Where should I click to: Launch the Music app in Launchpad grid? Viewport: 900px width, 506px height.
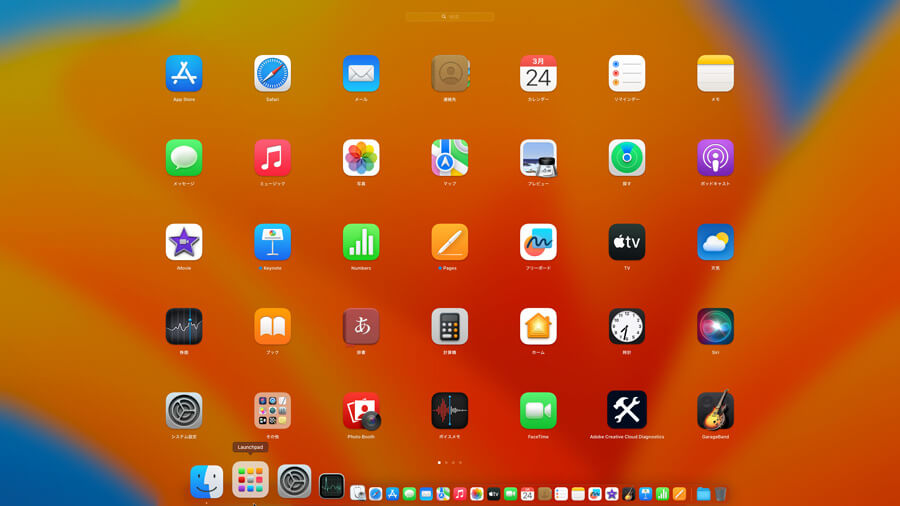273,158
